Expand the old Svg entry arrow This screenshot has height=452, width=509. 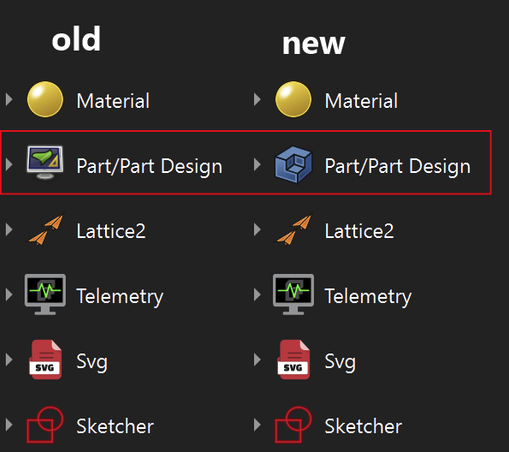(x=9, y=359)
